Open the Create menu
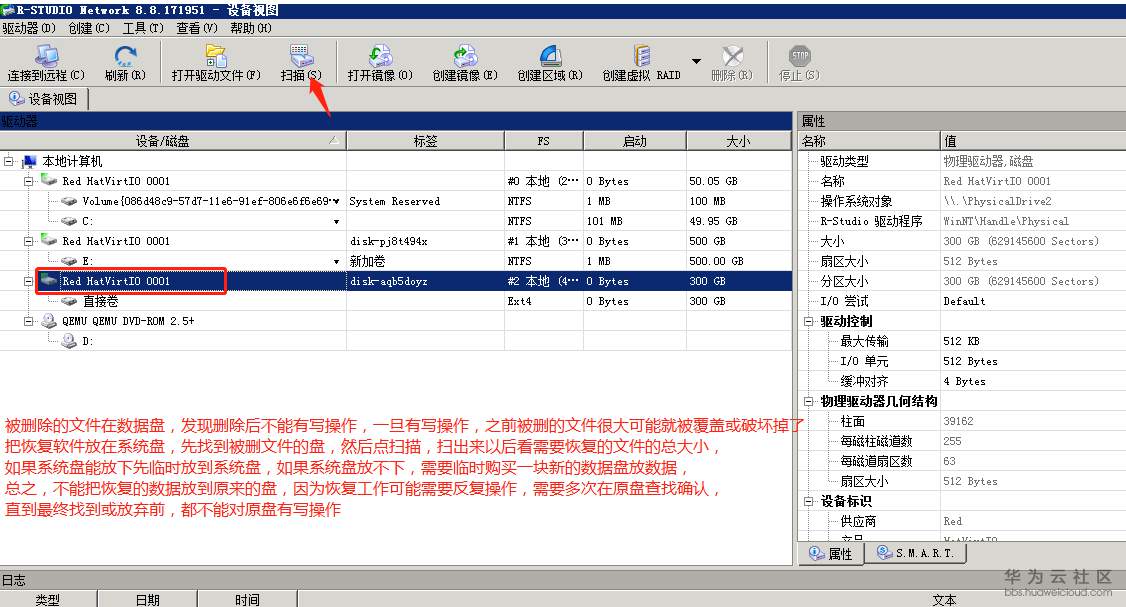Image resolution: width=1126 pixels, height=607 pixels. tap(89, 28)
